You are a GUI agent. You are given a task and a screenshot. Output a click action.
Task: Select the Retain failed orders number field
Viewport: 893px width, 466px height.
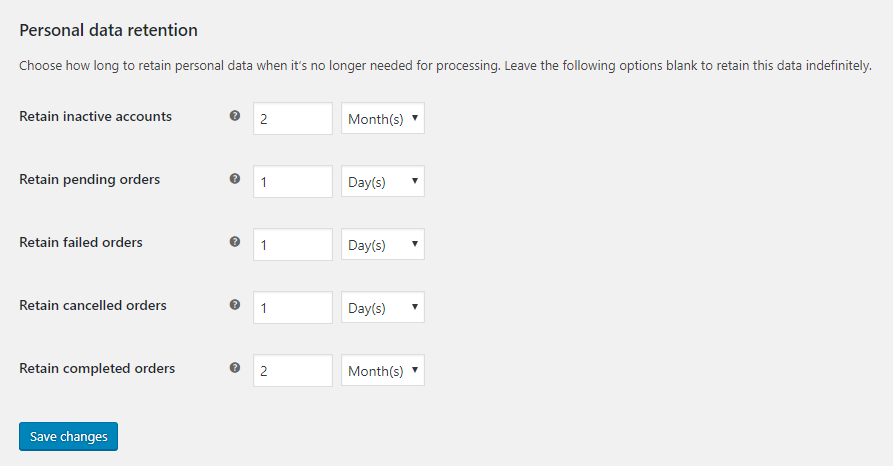pos(293,244)
